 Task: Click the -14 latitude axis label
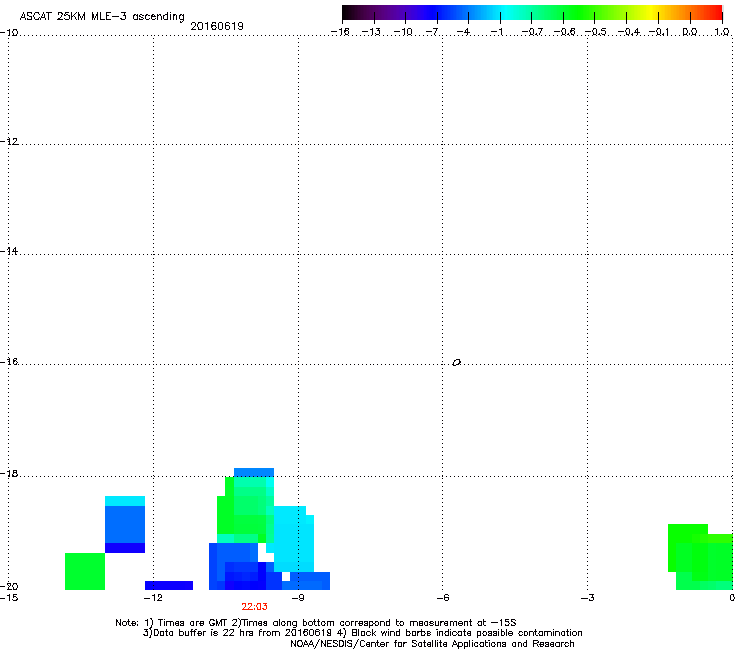click(x=9, y=251)
